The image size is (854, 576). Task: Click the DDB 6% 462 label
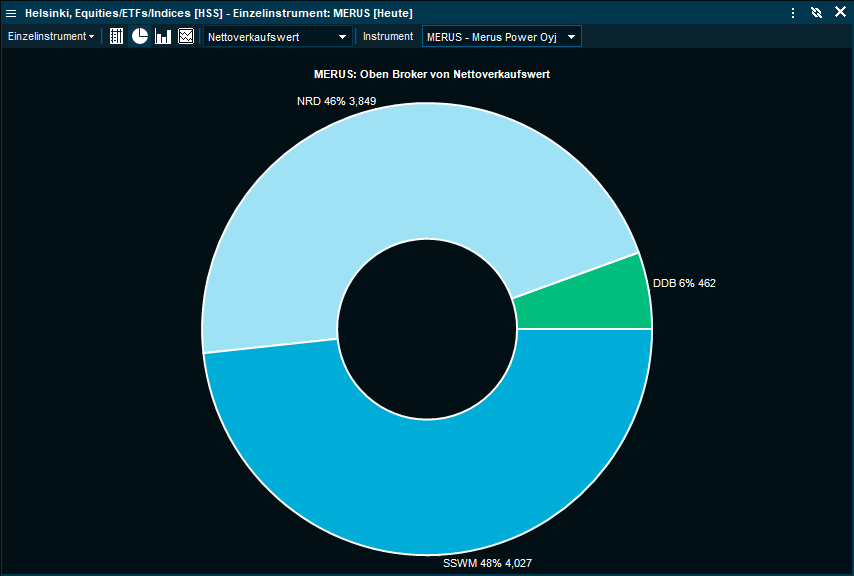[x=684, y=283]
